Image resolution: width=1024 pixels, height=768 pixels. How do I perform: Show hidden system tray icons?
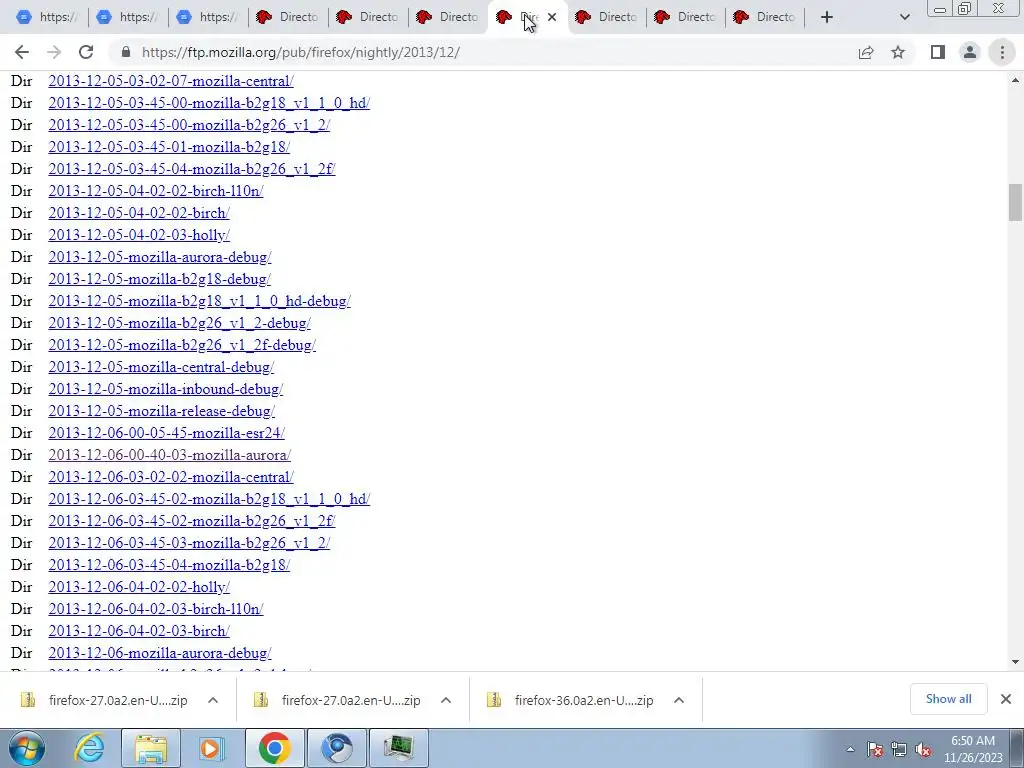(x=850, y=750)
